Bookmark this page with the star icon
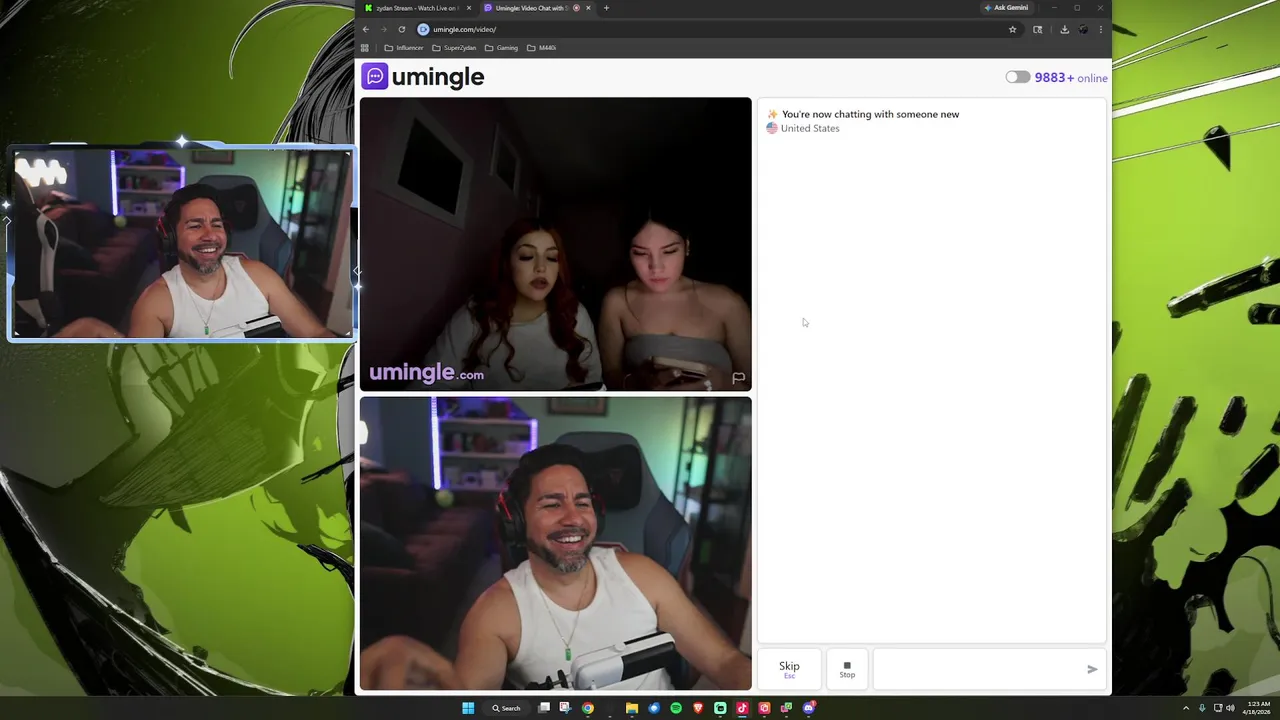The image size is (1280, 720). pos(1012,30)
